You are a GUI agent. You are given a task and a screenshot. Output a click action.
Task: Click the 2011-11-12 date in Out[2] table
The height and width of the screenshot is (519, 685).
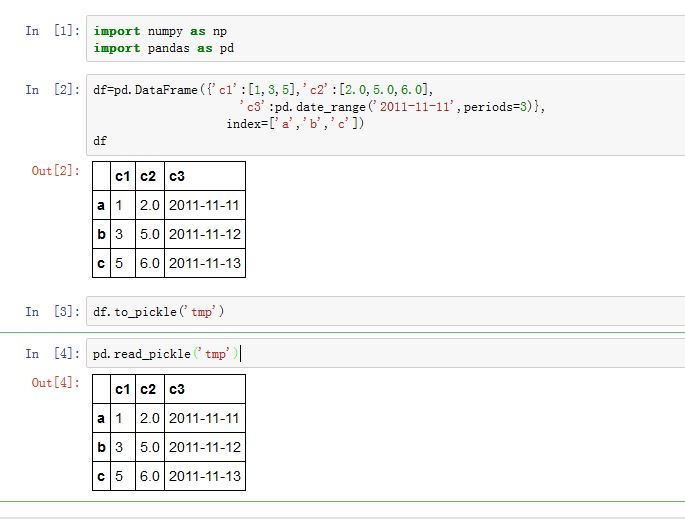pos(204,235)
